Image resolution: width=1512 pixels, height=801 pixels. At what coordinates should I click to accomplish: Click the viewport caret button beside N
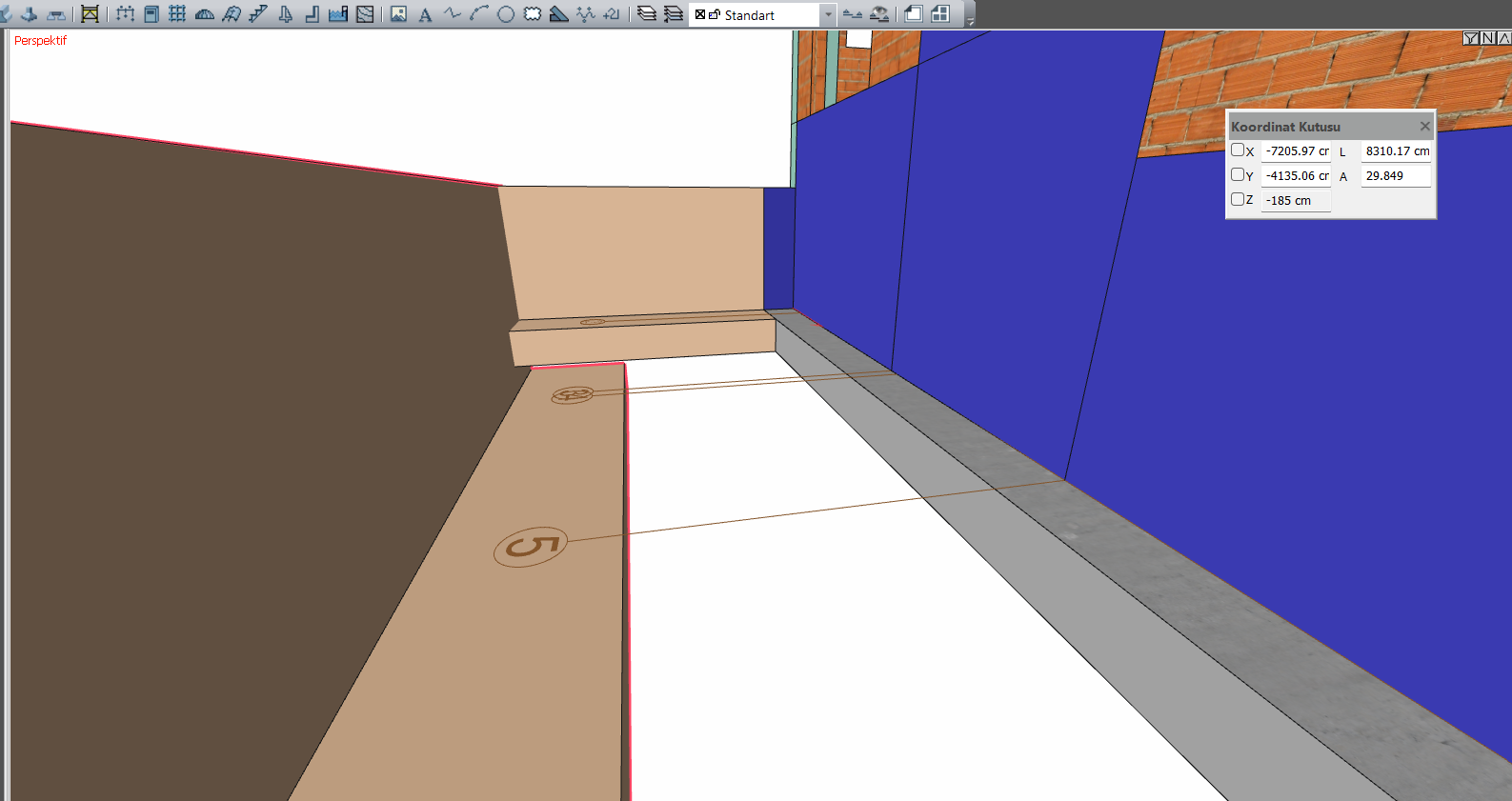click(1504, 38)
